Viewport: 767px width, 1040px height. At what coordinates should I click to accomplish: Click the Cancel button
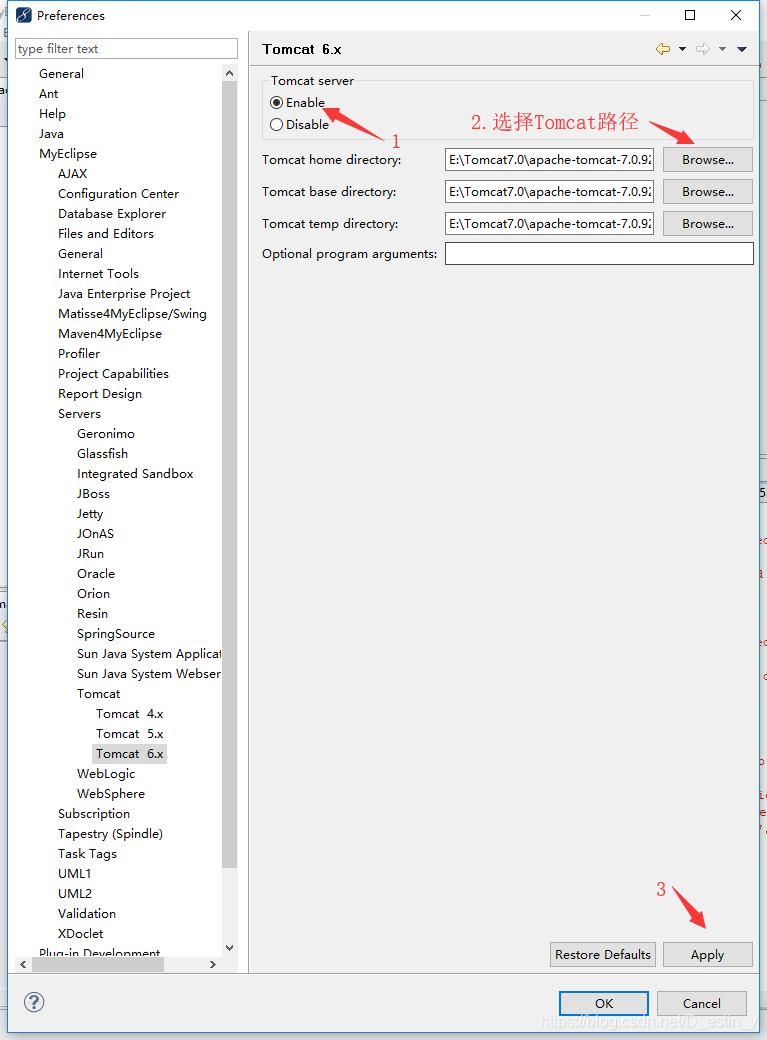(701, 1003)
